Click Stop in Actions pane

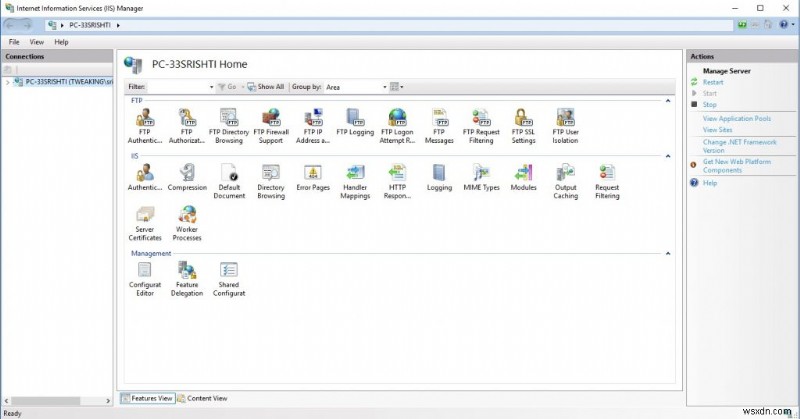pos(709,105)
